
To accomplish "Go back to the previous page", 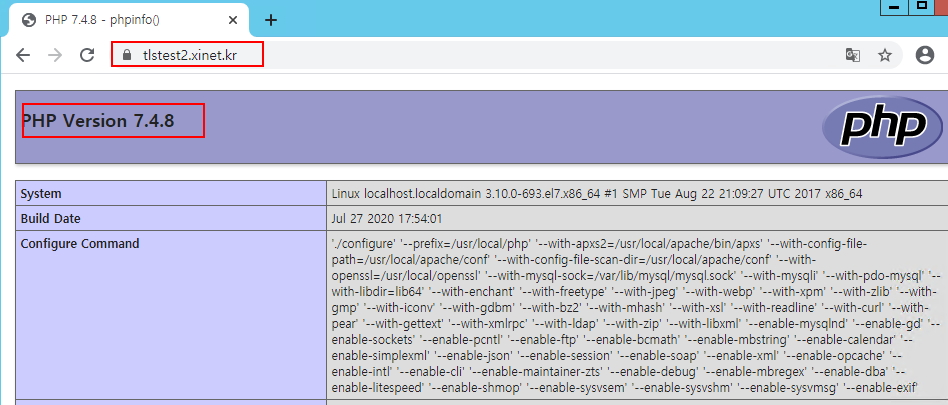I will tap(22, 55).
